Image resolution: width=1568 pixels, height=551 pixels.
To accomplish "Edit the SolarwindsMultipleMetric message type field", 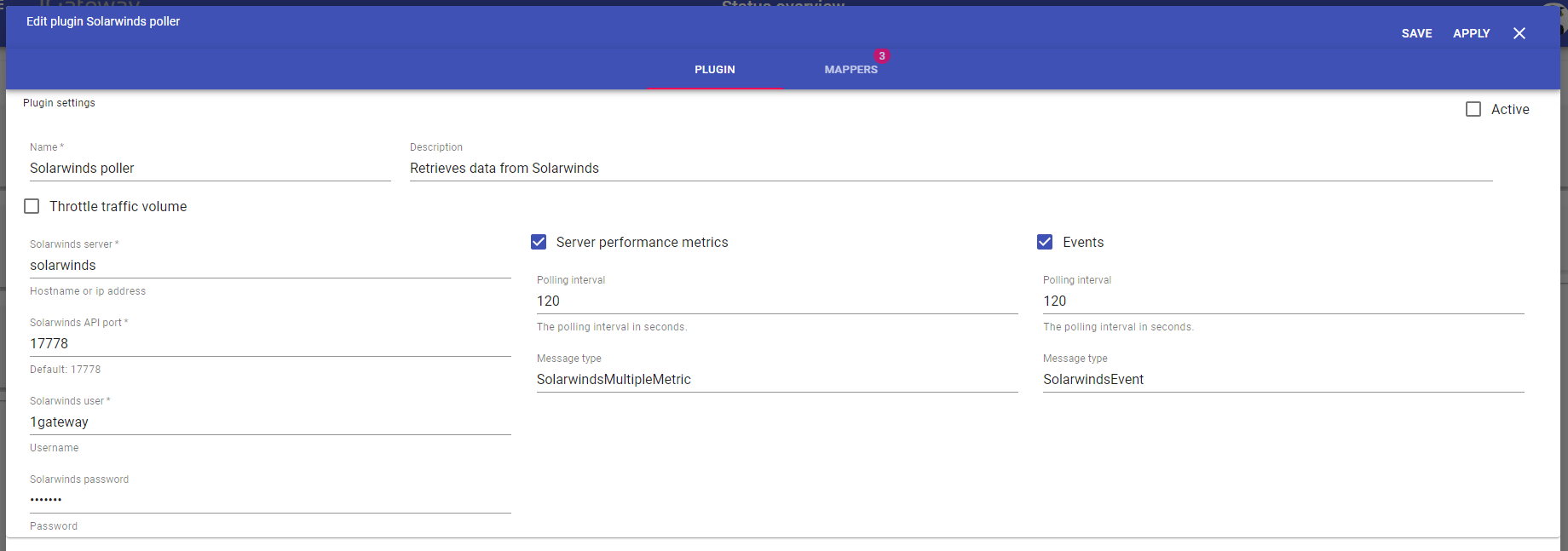I will (x=777, y=380).
